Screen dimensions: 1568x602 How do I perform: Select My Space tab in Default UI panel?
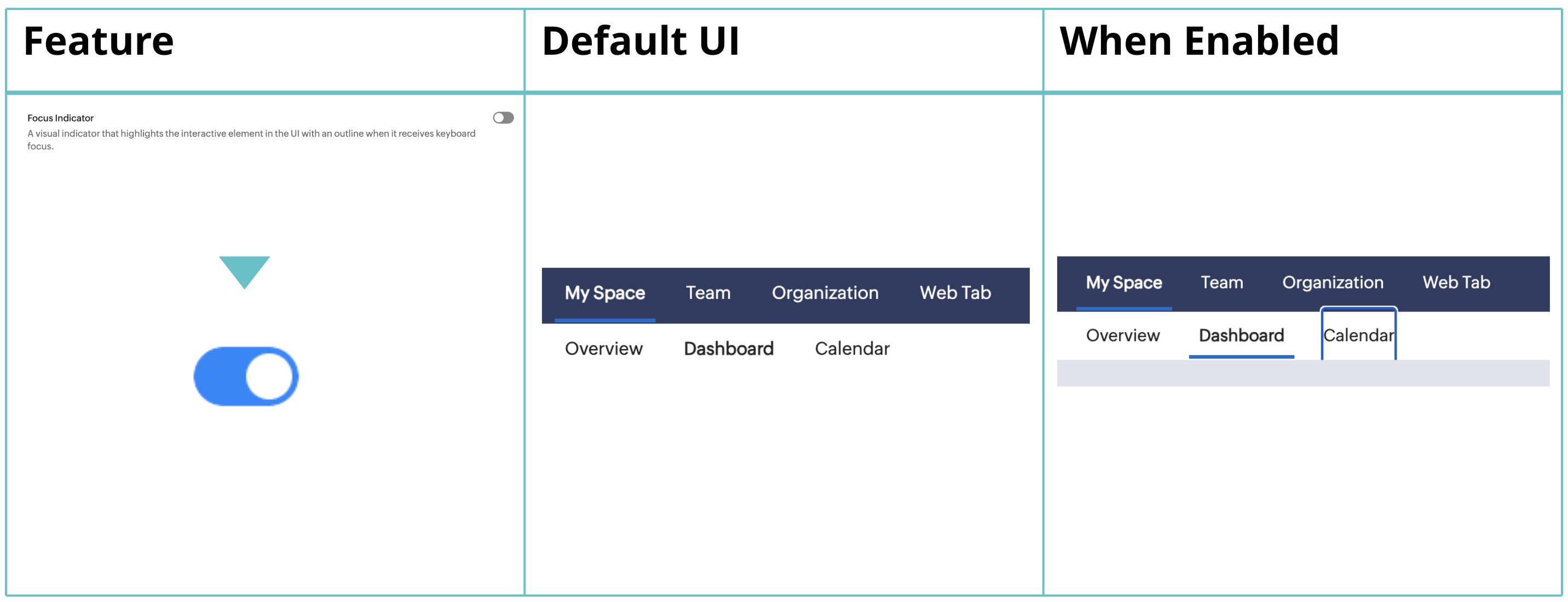(x=604, y=293)
